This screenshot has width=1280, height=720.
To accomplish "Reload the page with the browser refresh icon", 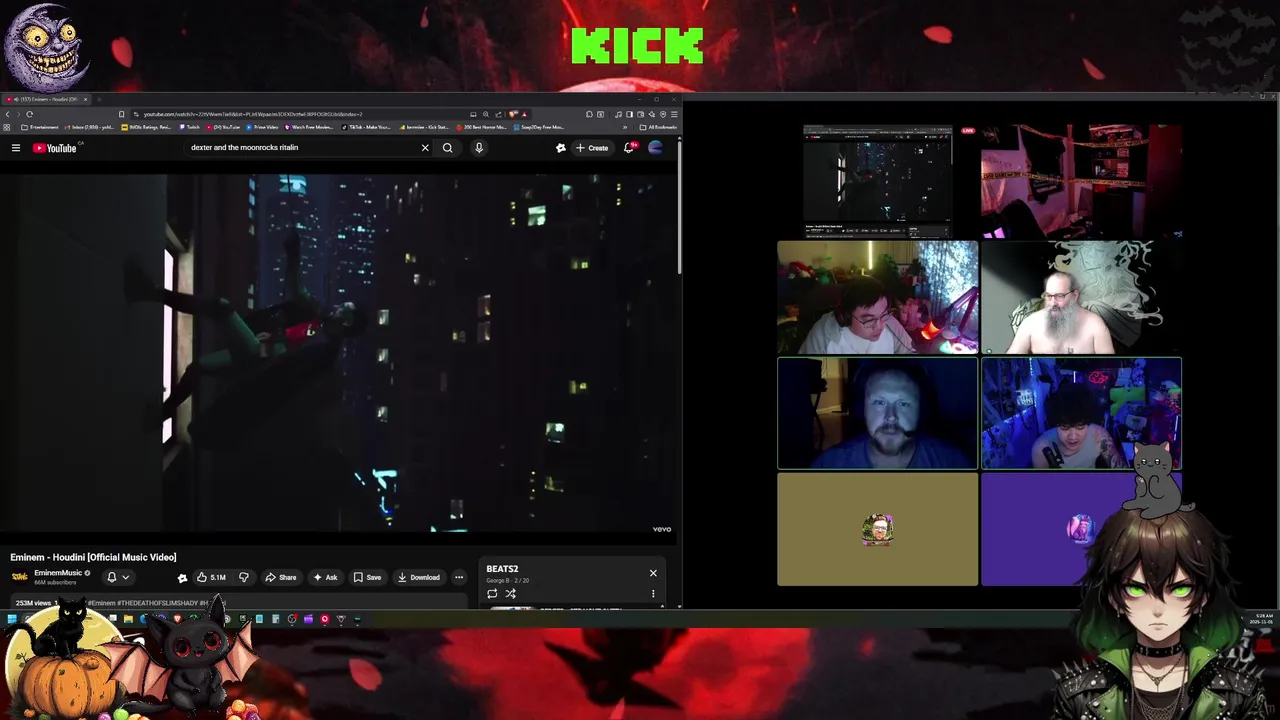I will tap(30, 114).
